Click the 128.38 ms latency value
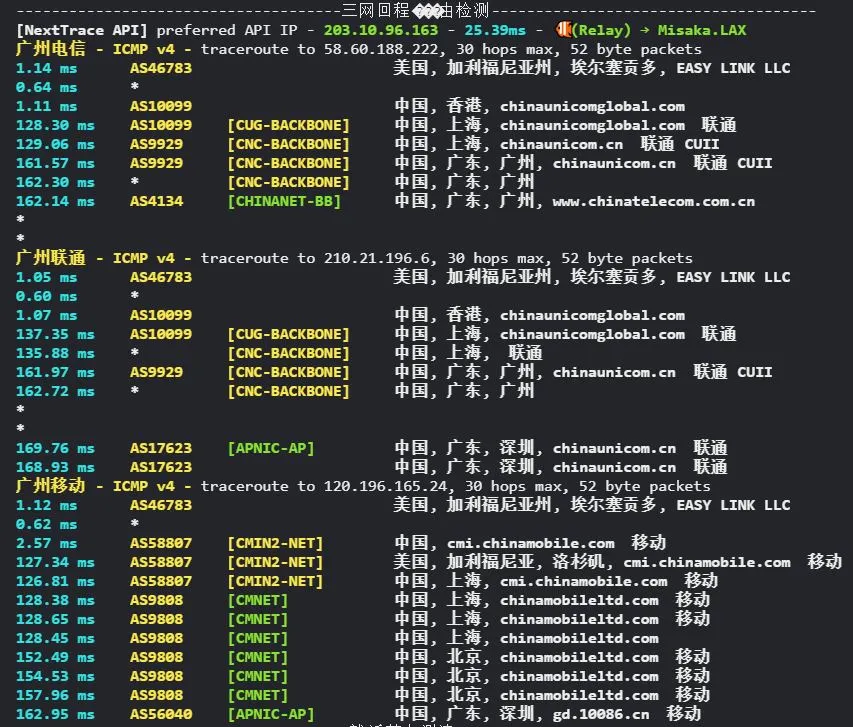Image resolution: width=853 pixels, height=727 pixels. [x=55, y=600]
